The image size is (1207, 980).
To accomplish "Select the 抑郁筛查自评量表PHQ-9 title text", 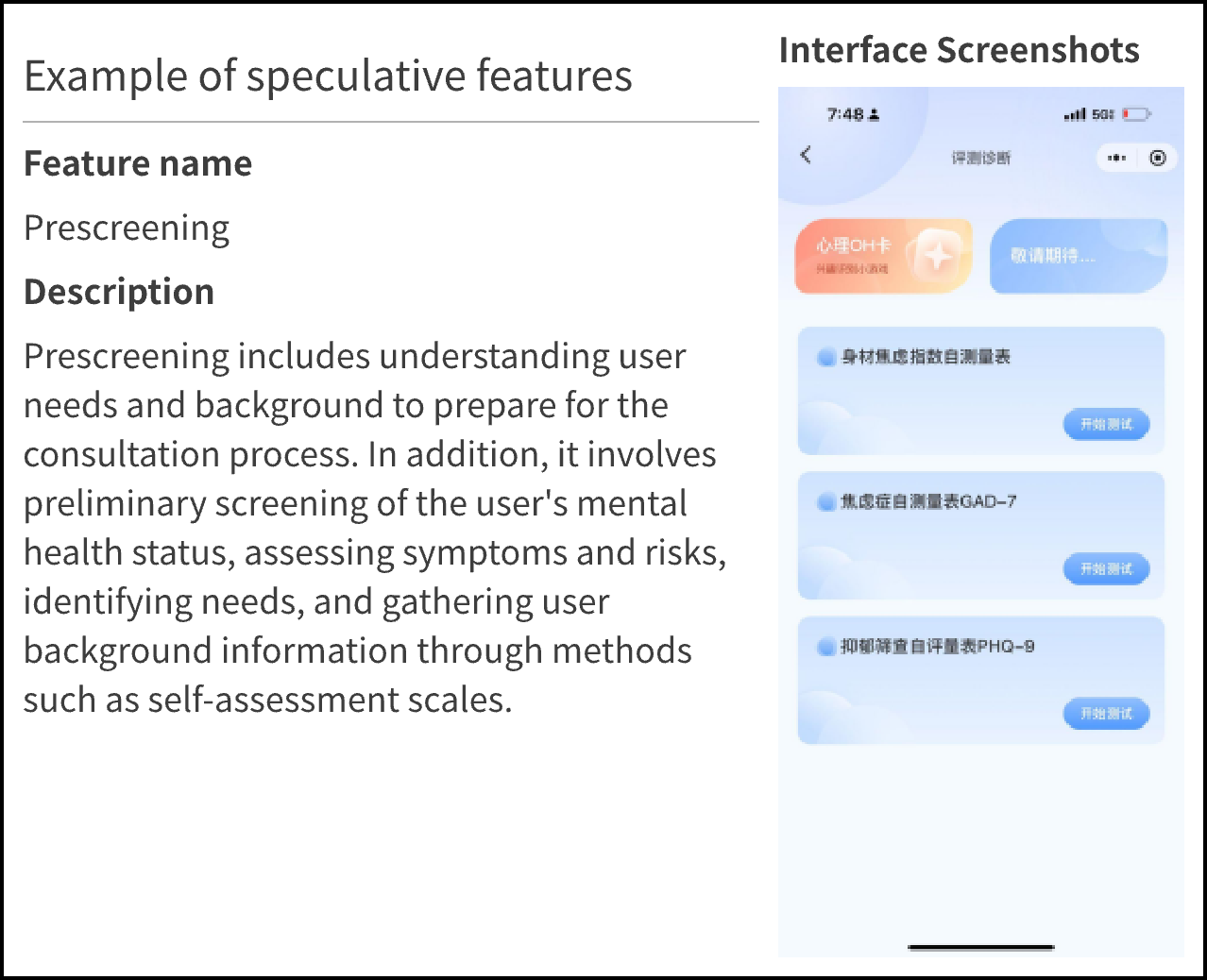I will tap(937, 647).
